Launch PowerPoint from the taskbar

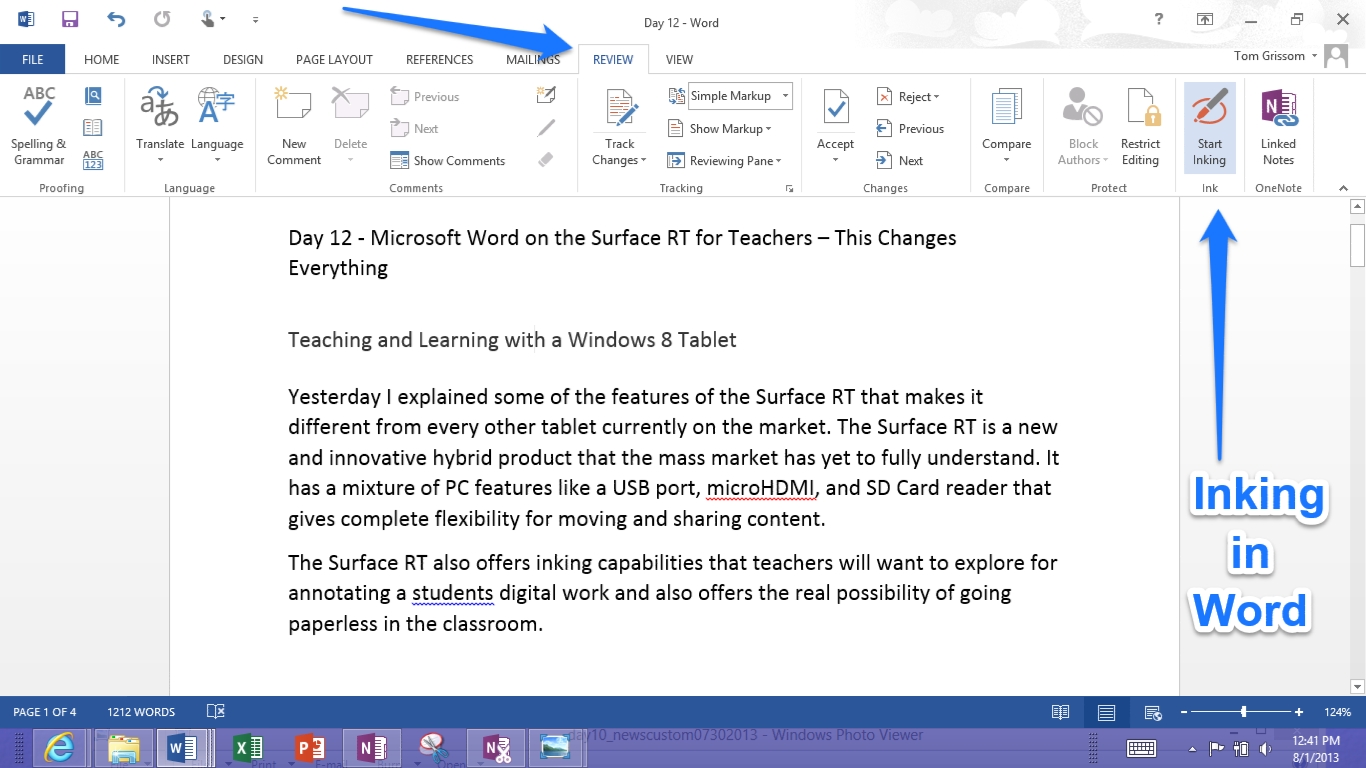pos(309,747)
